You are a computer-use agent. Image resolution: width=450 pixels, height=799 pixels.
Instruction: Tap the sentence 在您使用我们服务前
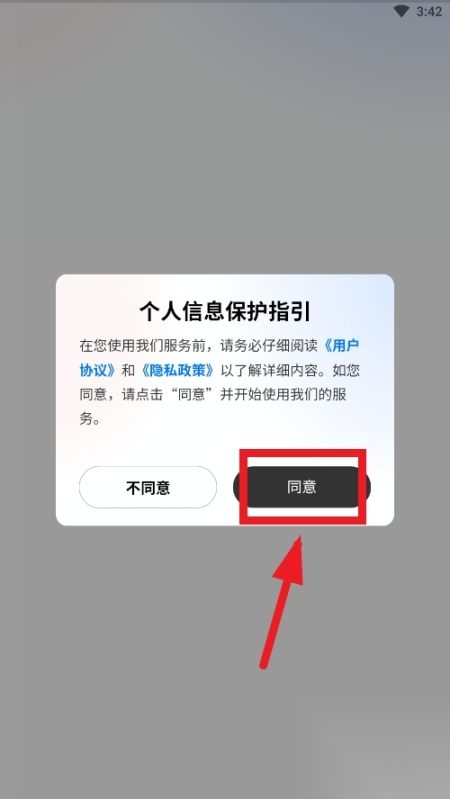(143, 345)
